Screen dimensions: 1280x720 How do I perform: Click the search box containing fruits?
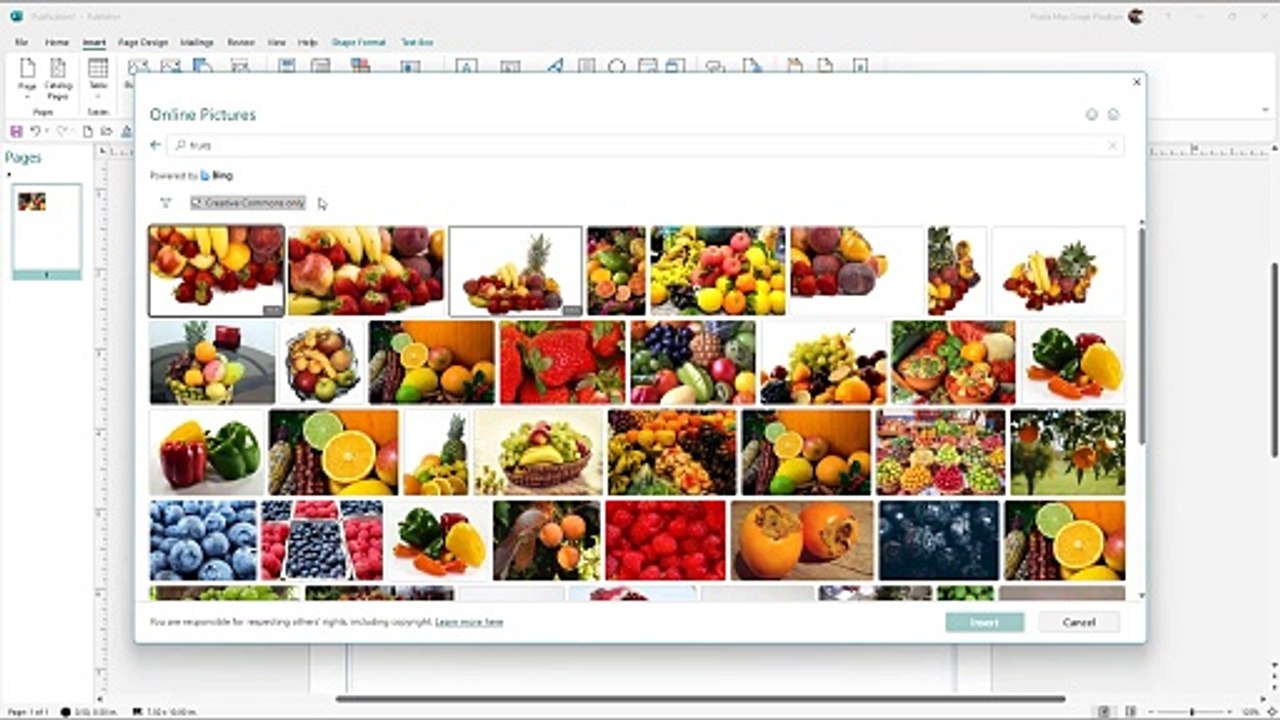click(x=645, y=146)
